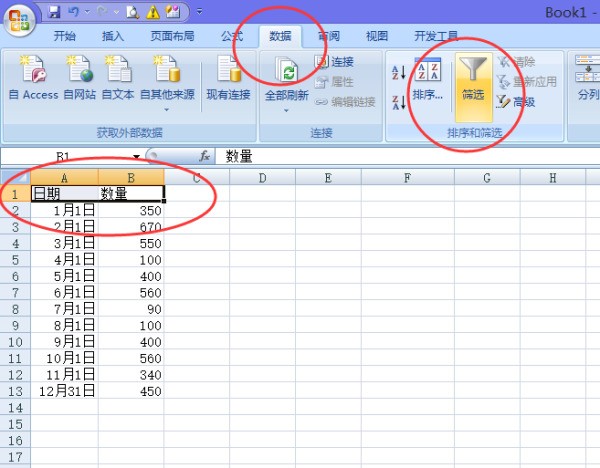This screenshot has width=600, height=468.
Task: Redo the last undone action
Action: tap(103, 12)
